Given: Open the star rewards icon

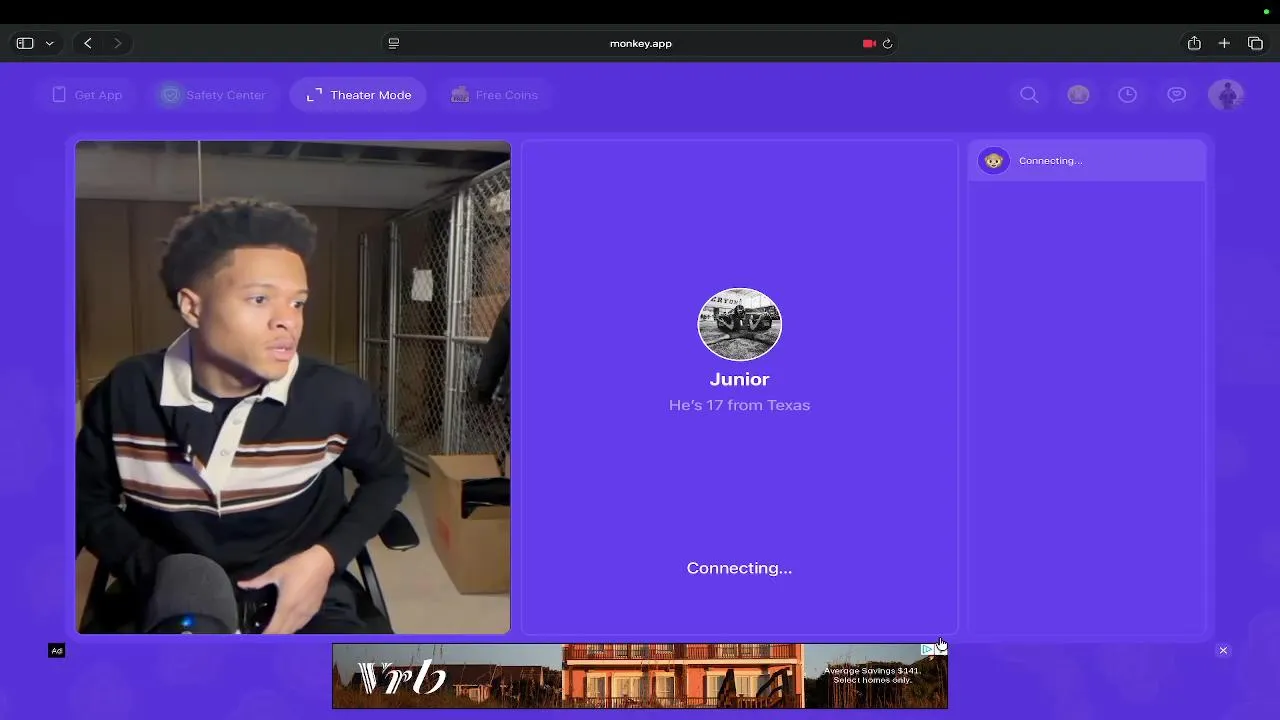Looking at the screenshot, I should 1078,95.
